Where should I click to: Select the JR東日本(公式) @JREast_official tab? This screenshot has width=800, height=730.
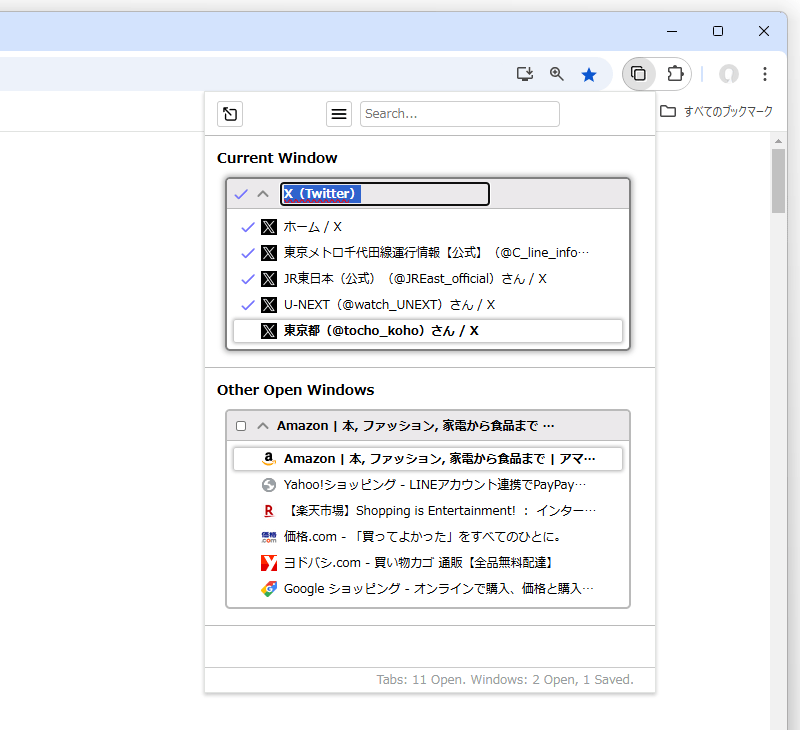click(428, 279)
